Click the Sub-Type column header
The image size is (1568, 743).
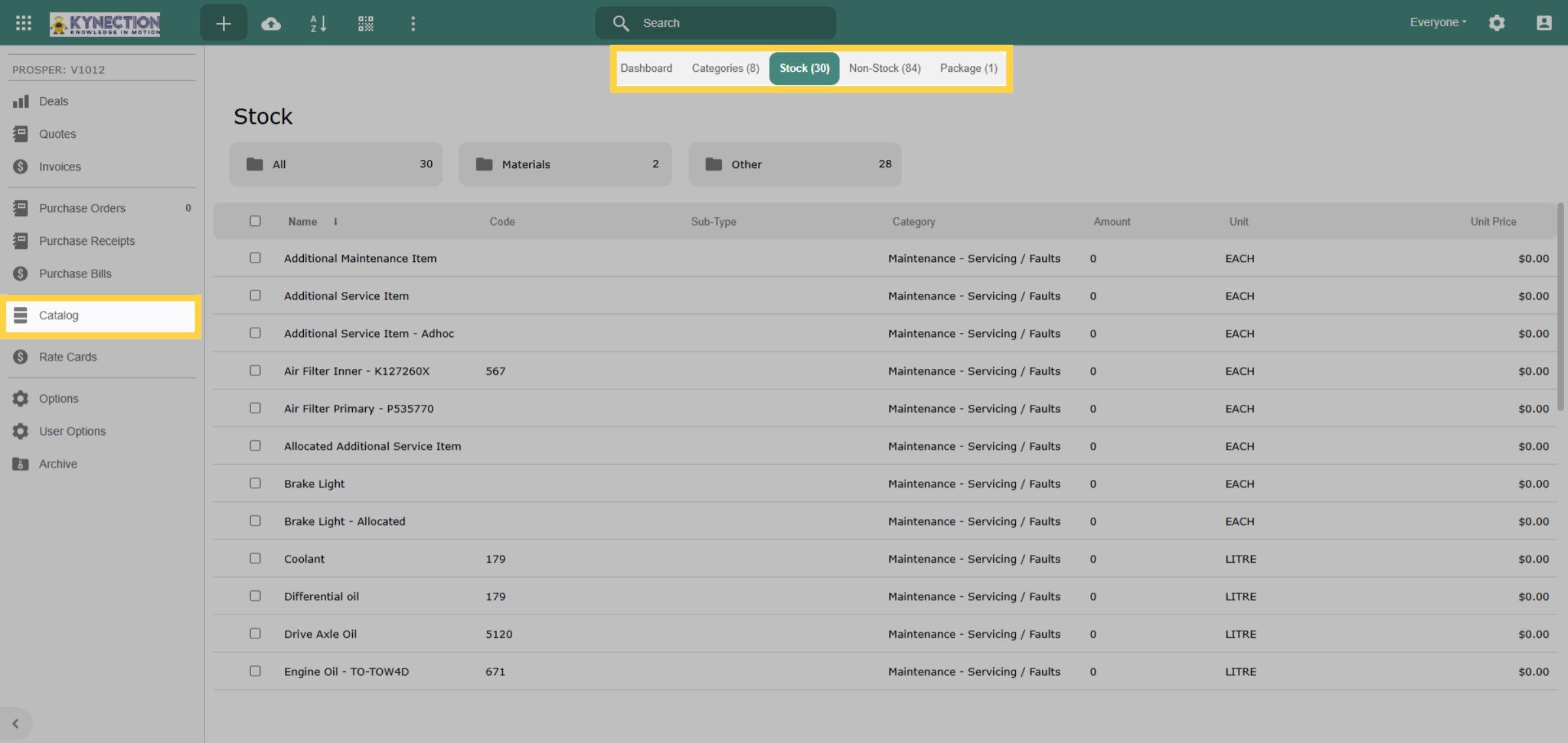[713, 222]
